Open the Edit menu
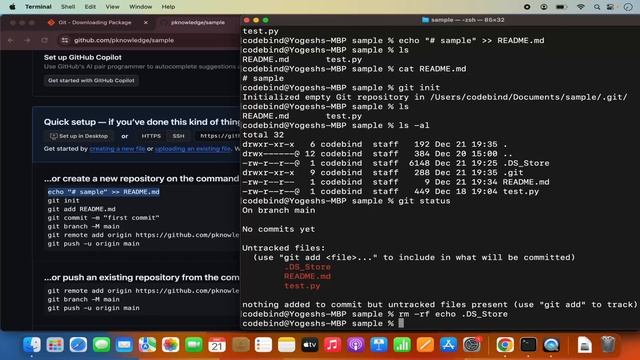 pyautogui.click(x=90, y=7)
